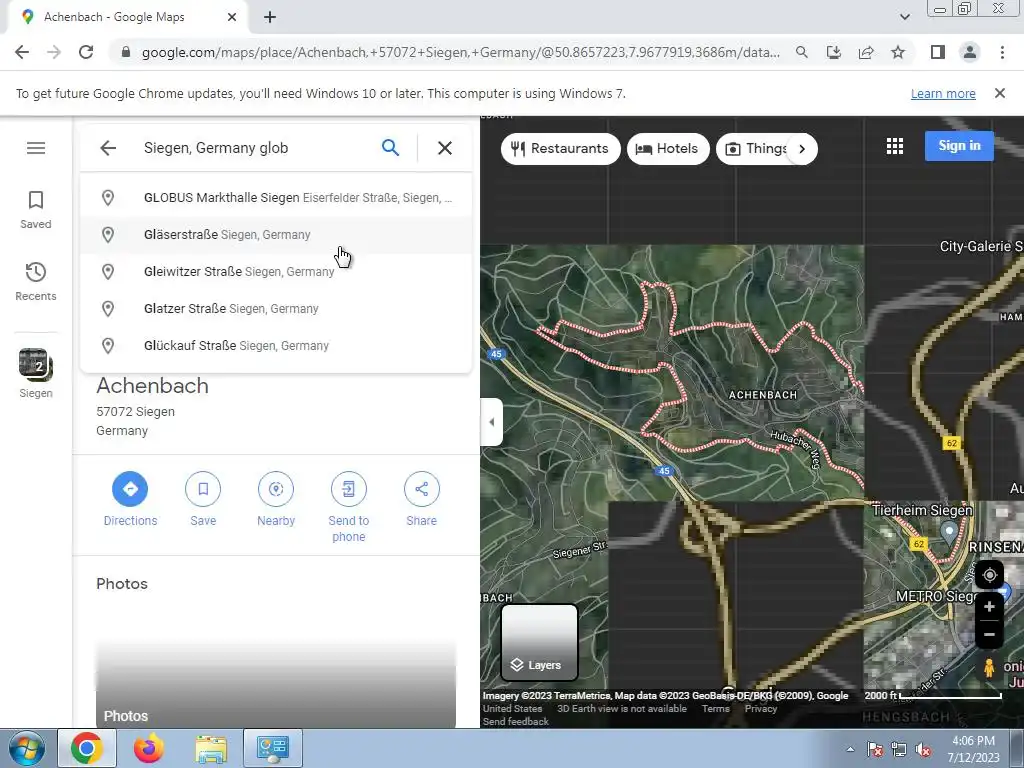Zoom in on the map
1024x768 pixels.
pos(989,607)
